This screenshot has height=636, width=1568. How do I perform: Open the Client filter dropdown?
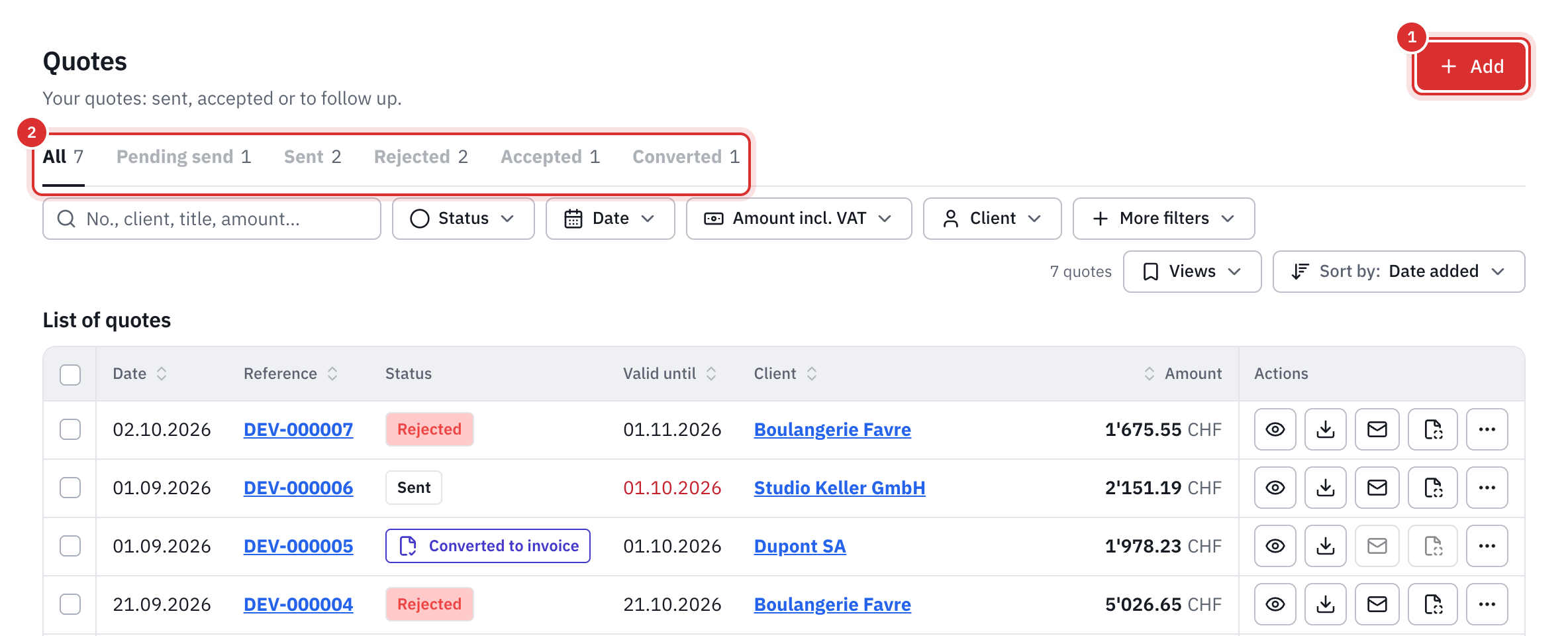[992, 219]
